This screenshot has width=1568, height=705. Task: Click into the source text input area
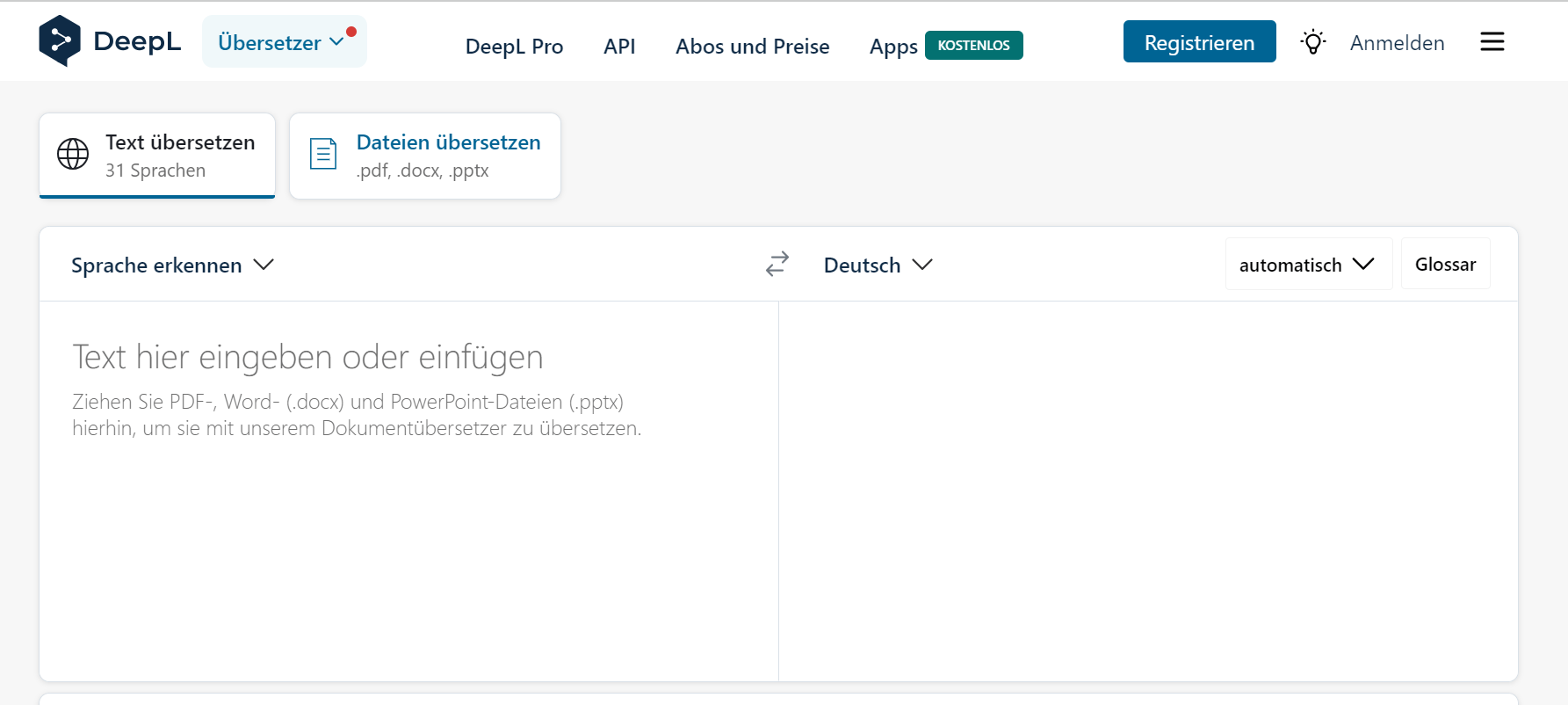[x=408, y=491]
